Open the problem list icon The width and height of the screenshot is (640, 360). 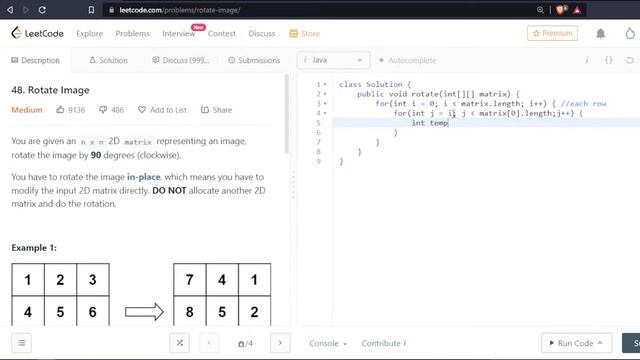[22, 343]
